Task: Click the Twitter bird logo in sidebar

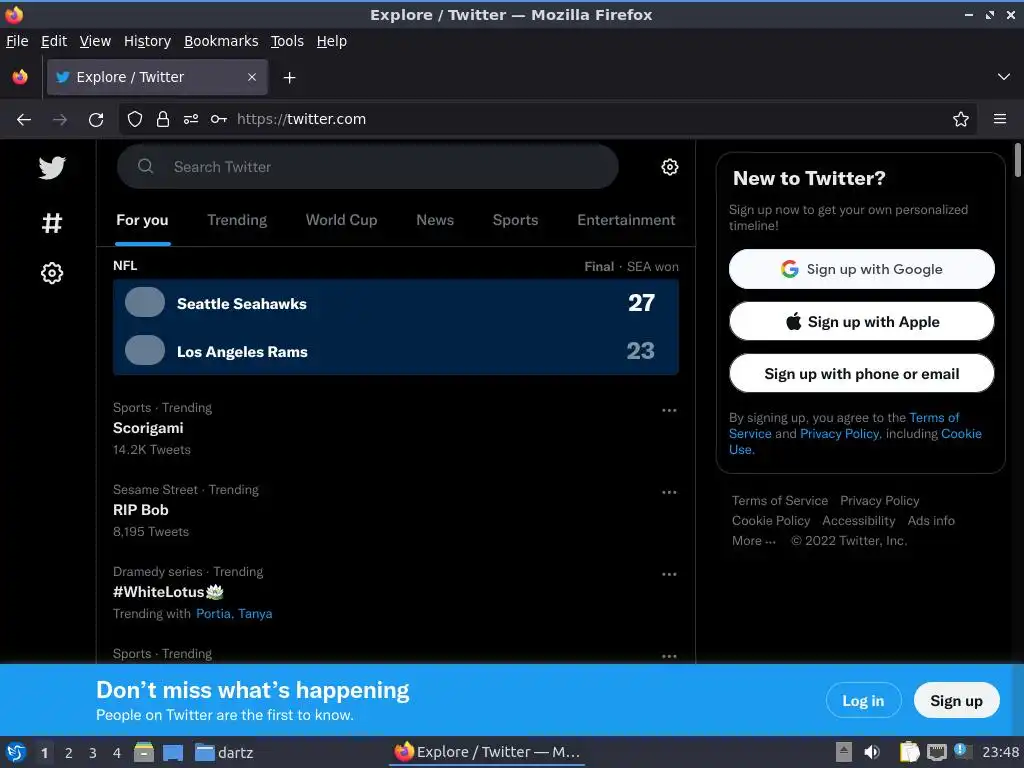Action: (52, 168)
